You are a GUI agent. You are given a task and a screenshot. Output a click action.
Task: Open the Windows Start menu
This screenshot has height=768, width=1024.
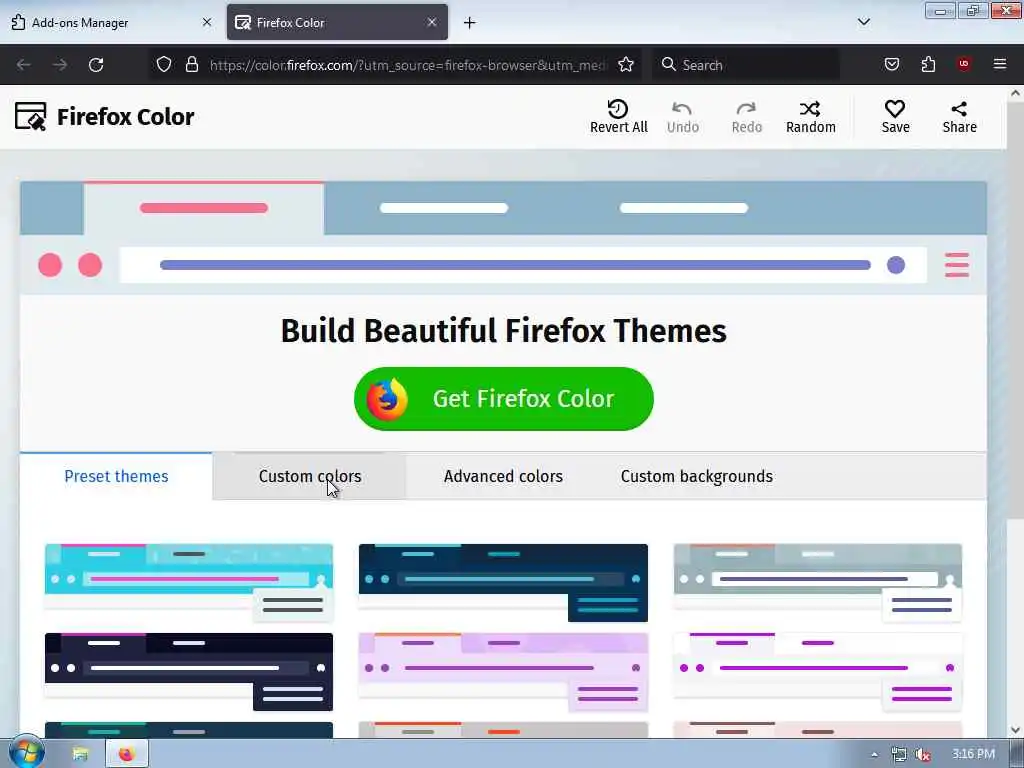[x=25, y=753]
